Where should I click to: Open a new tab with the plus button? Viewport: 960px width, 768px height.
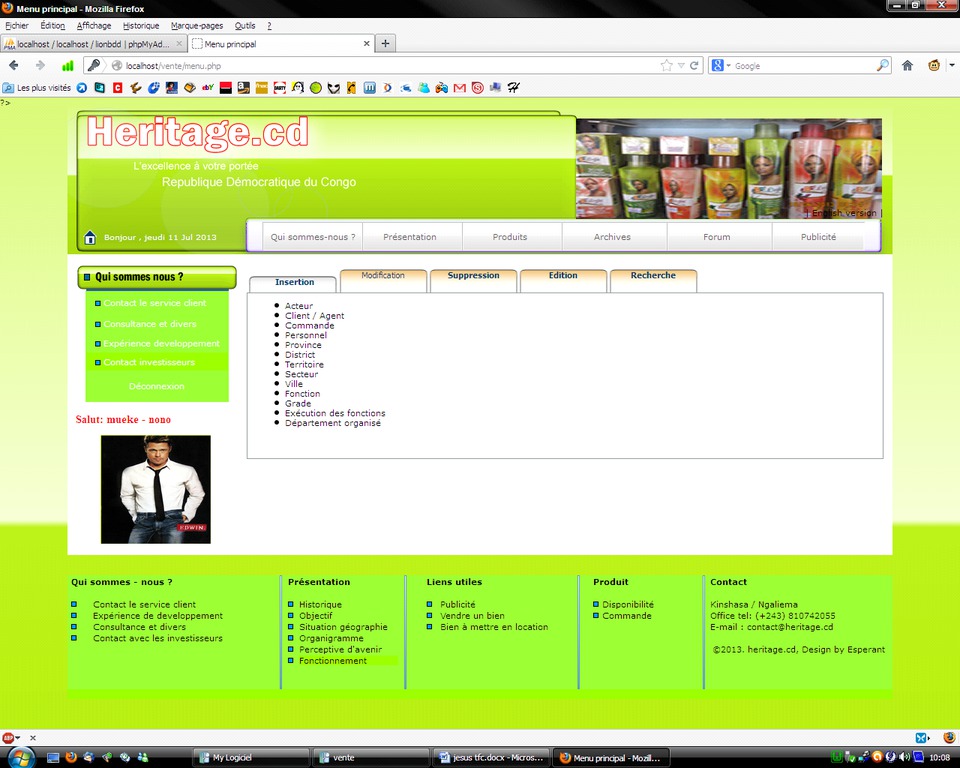pos(385,43)
